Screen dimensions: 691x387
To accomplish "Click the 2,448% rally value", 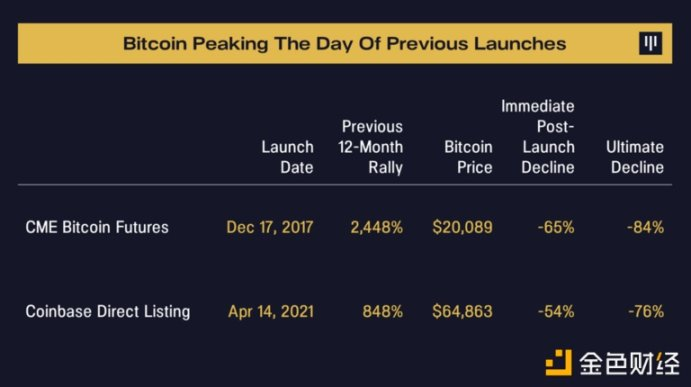I will tap(377, 227).
